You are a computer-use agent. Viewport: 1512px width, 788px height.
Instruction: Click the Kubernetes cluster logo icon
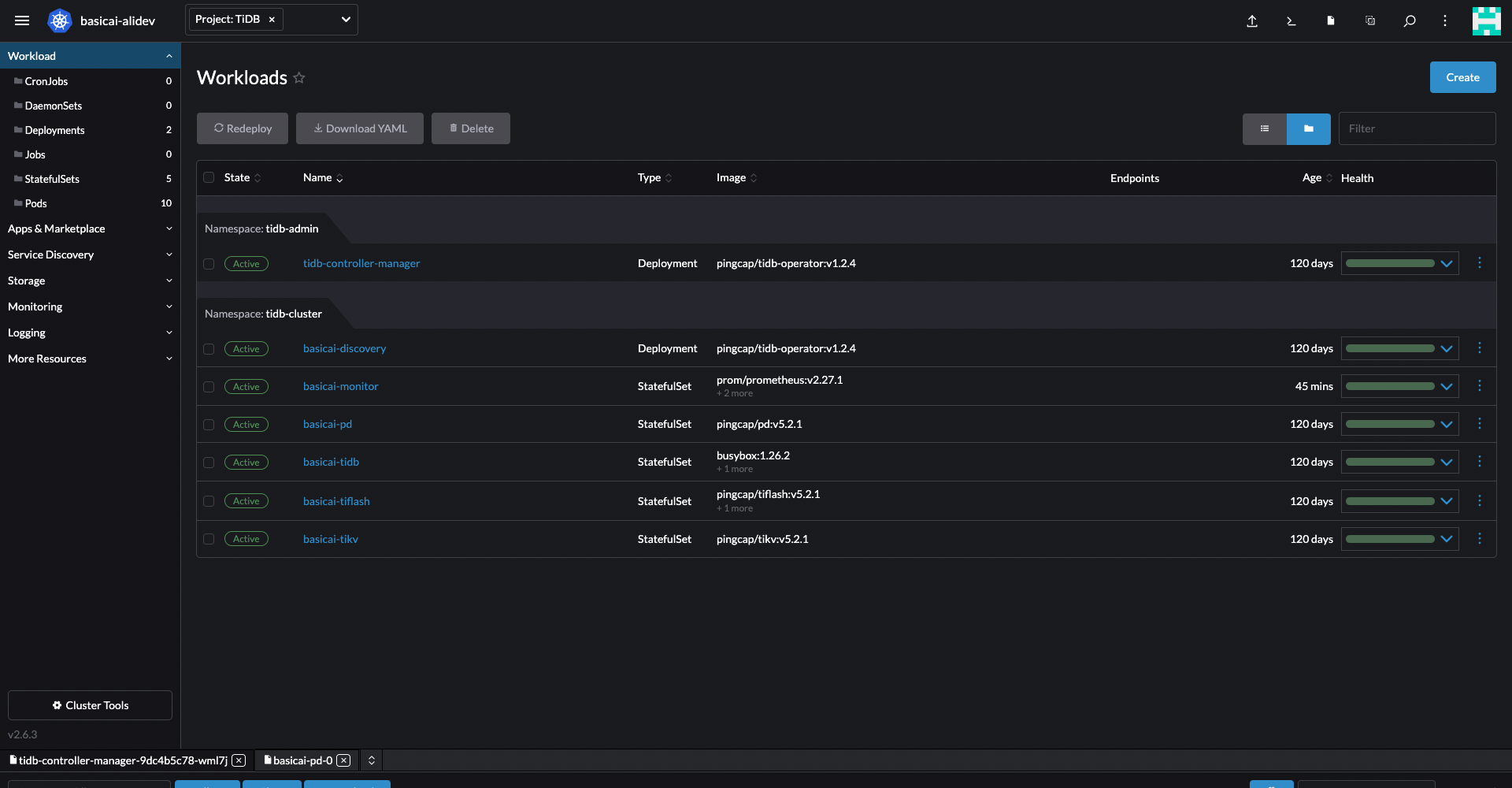[x=60, y=20]
